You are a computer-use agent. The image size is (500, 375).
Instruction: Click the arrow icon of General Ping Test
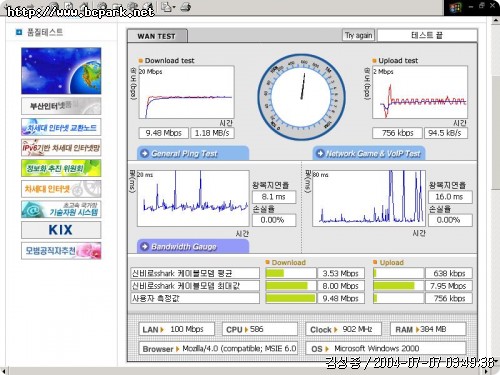(145, 153)
